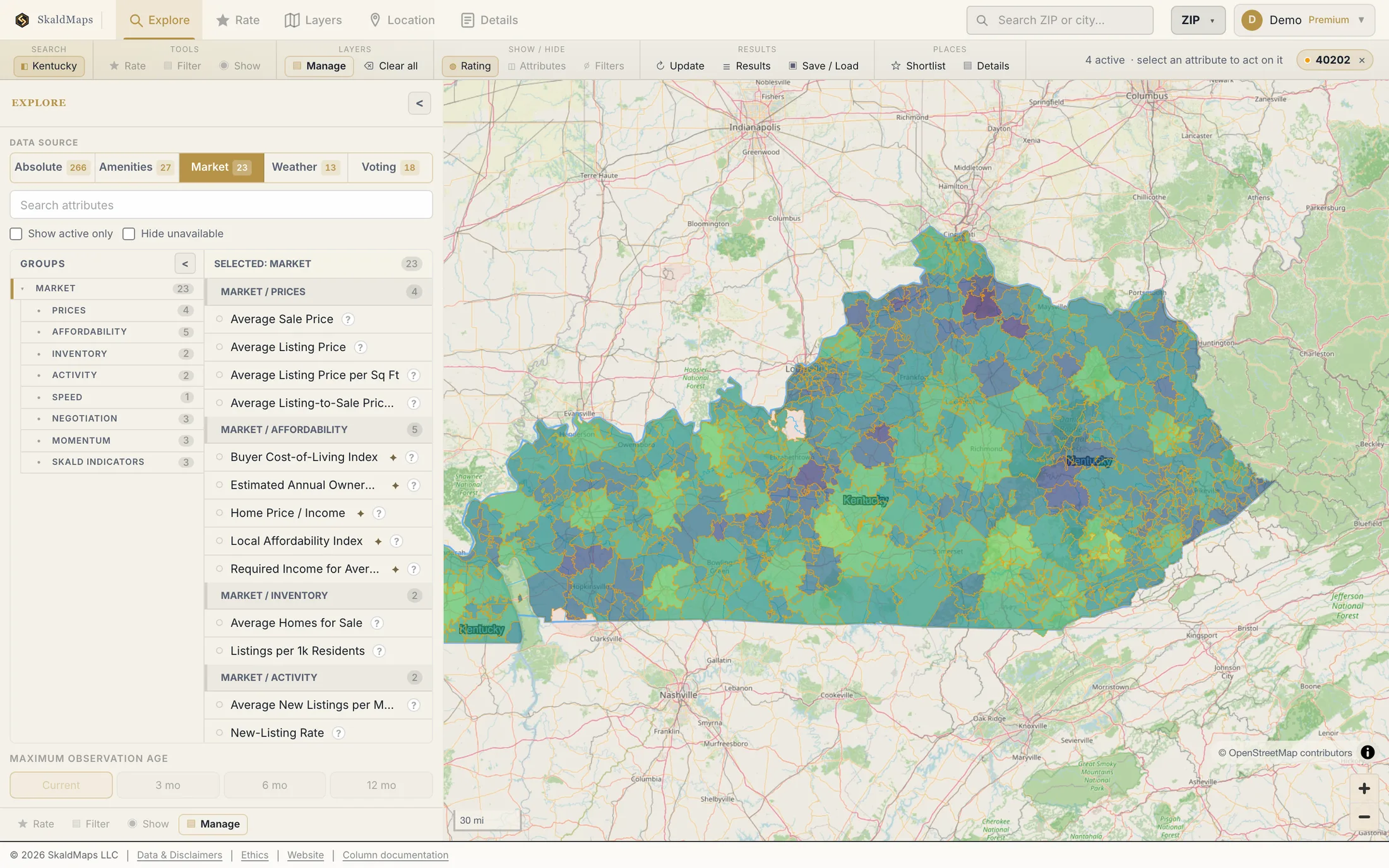
Task: Click the SkaldMaps logo icon
Action: (22, 20)
